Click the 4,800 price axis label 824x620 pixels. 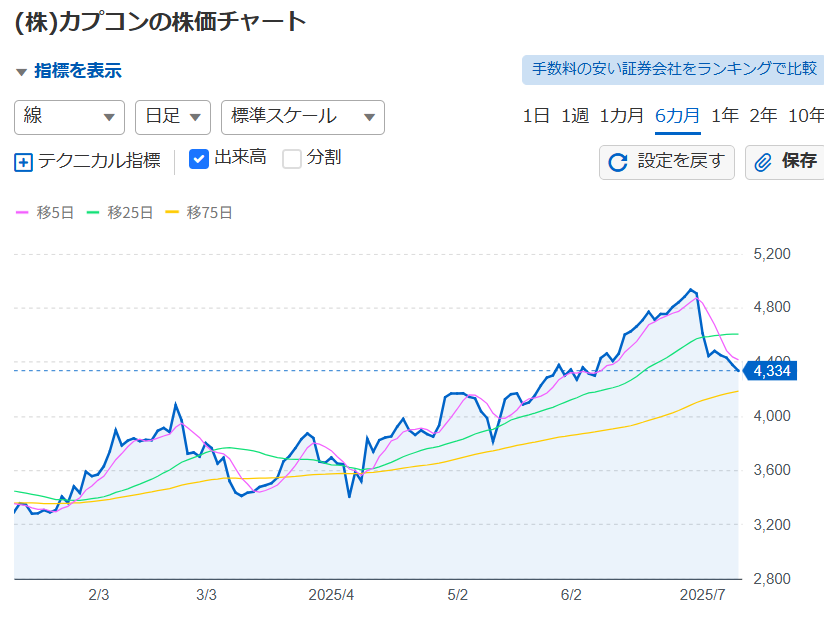771,307
